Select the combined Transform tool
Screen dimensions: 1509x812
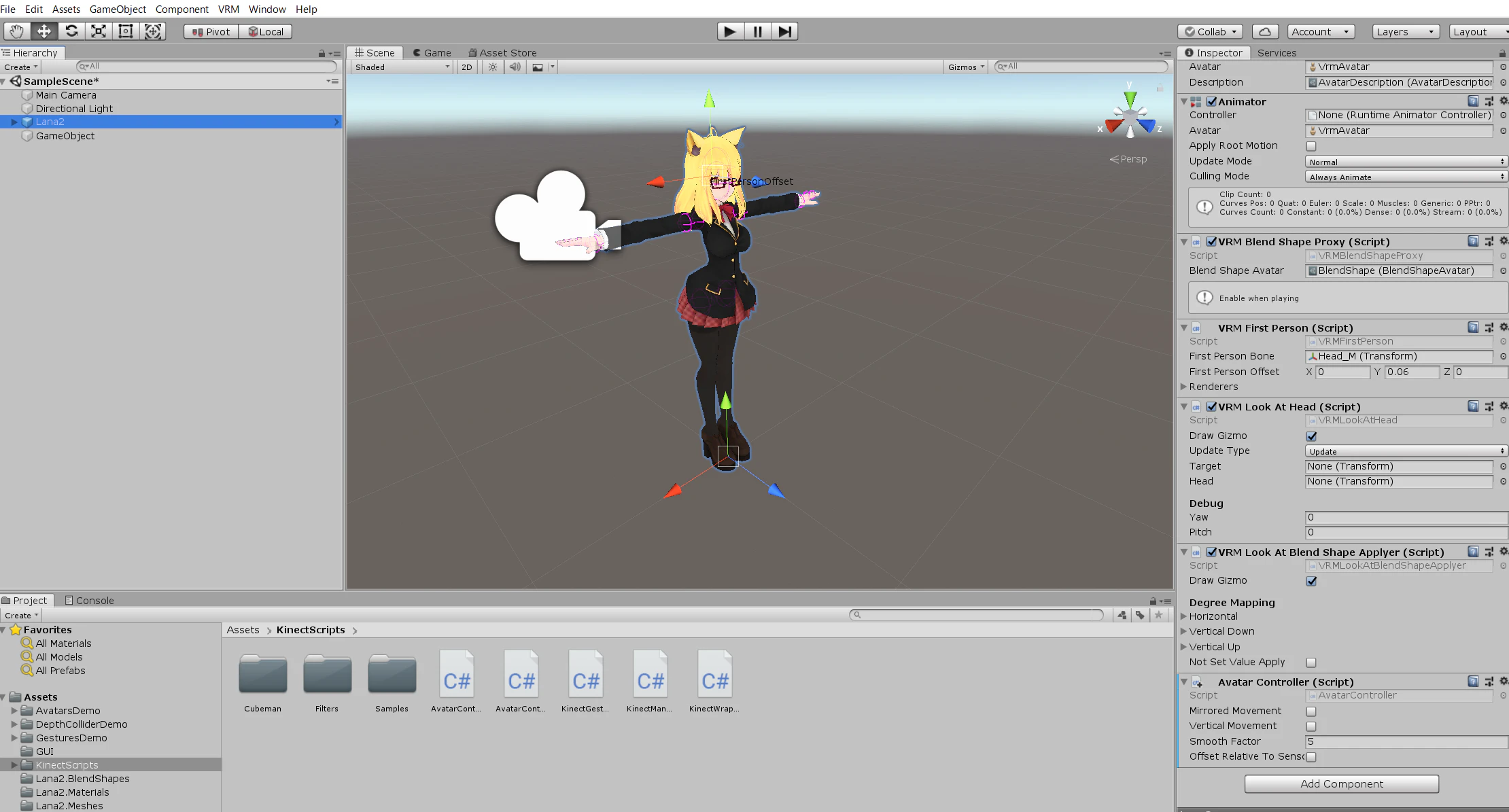pyautogui.click(x=153, y=31)
